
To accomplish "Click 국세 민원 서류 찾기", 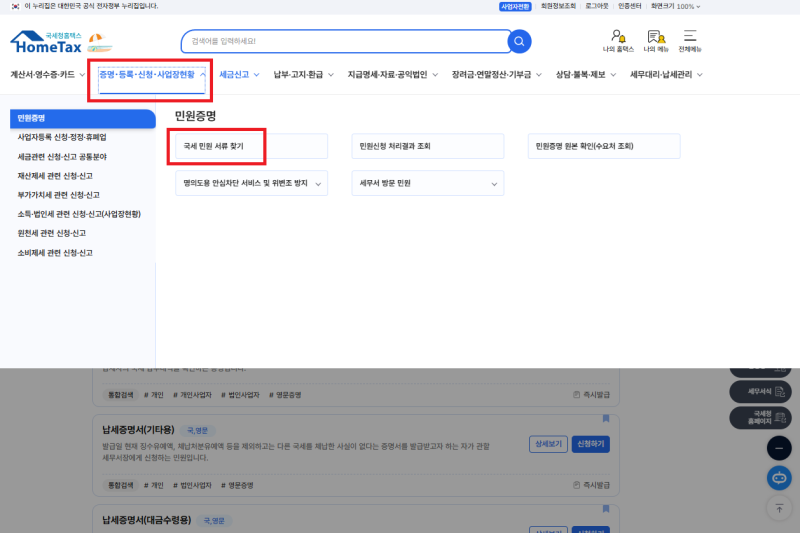I will (x=251, y=146).
